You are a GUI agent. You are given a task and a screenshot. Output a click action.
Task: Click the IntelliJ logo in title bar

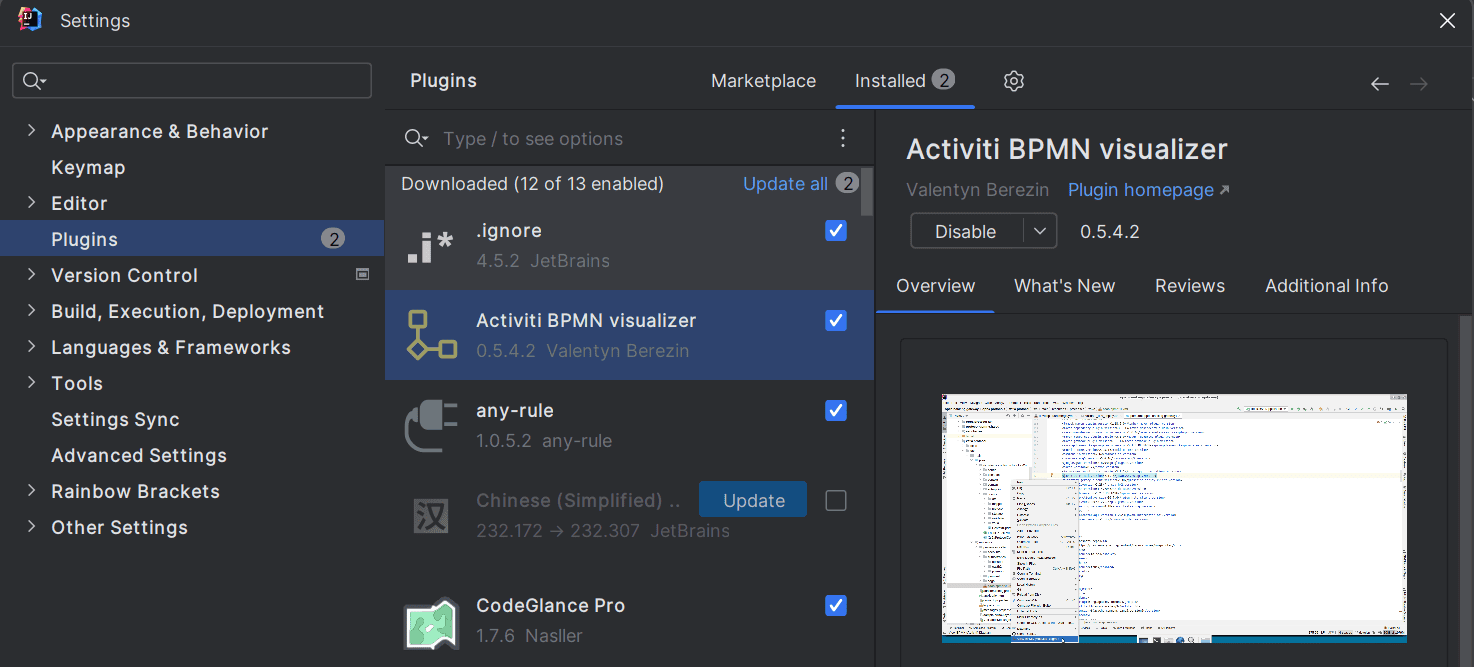[30, 19]
